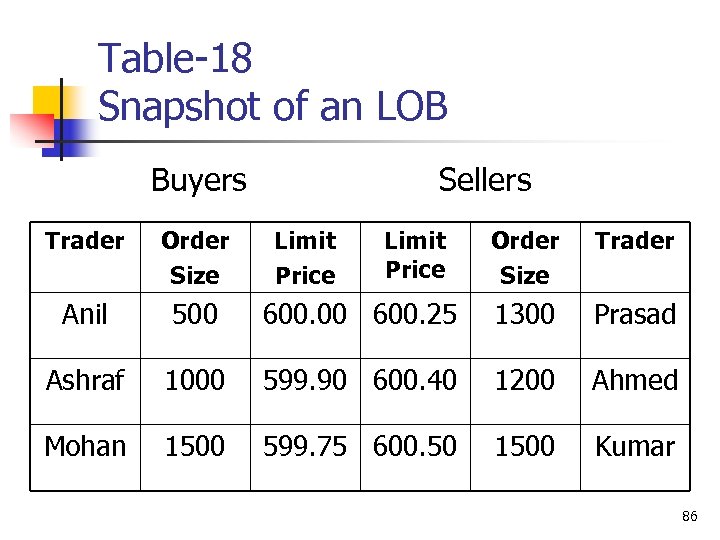This screenshot has height=540, width=720.
Task: Select Ahmed's order size of 1200
Action: (x=525, y=380)
